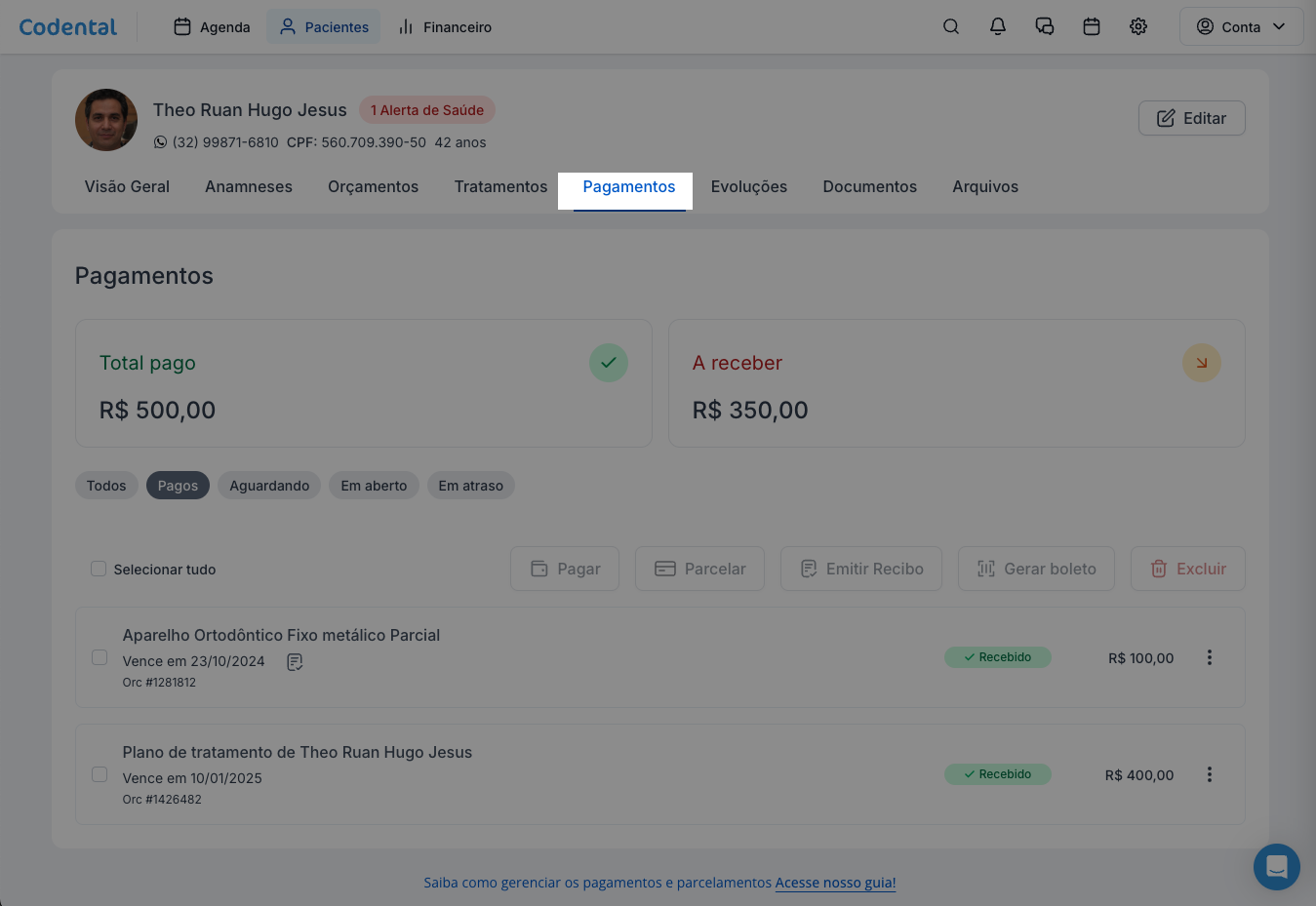This screenshot has width=1316, height=906.
Task: Click the arrow icon in A receber card
Action: pos(1201,363)
